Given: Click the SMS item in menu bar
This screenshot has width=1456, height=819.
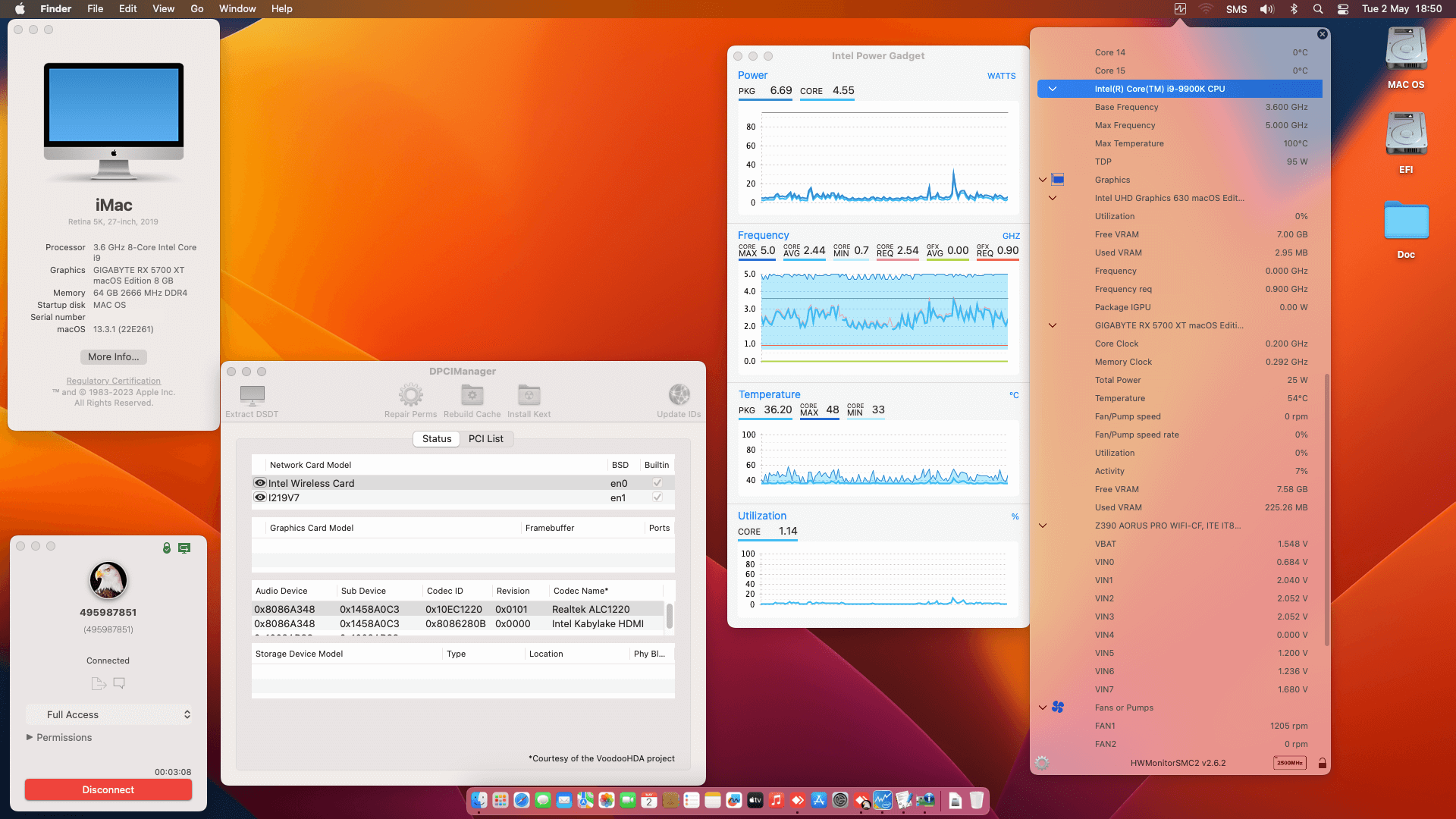Looking at the screenshot, I should pos(1236,9).
